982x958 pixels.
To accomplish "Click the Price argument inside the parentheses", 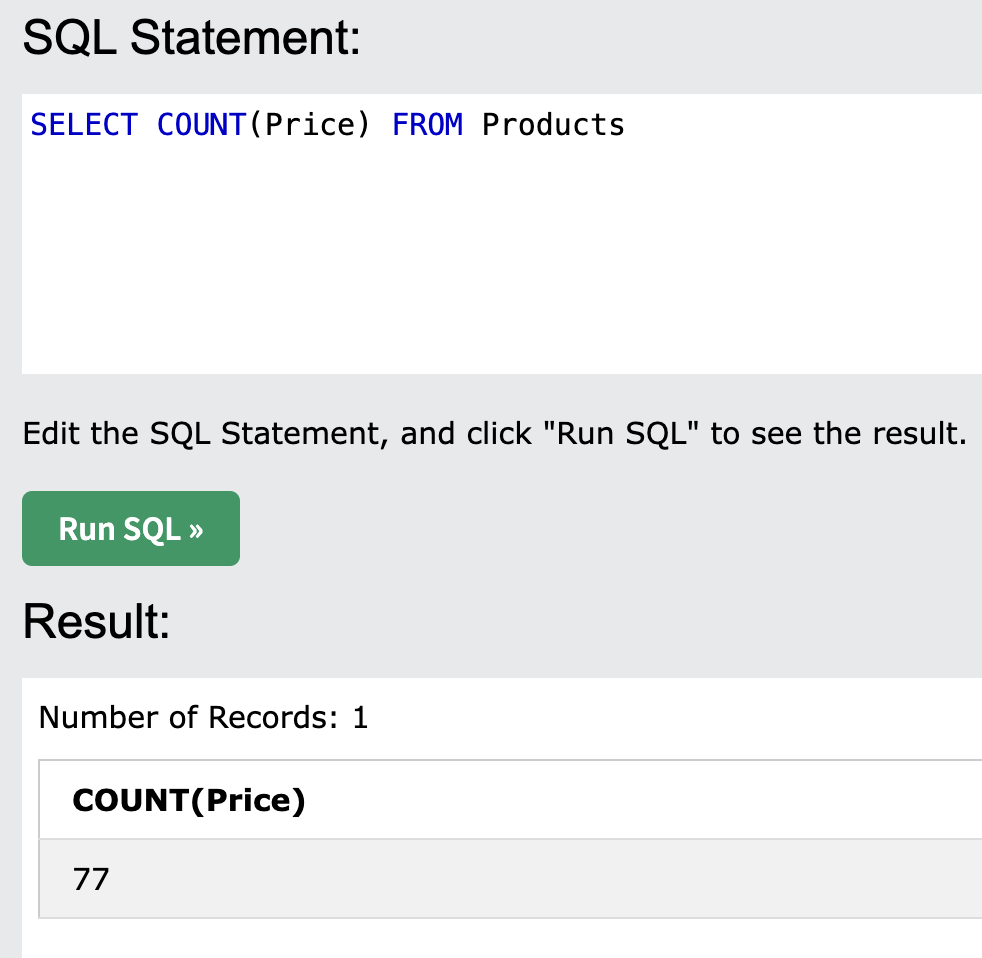I will pos(310,125).
